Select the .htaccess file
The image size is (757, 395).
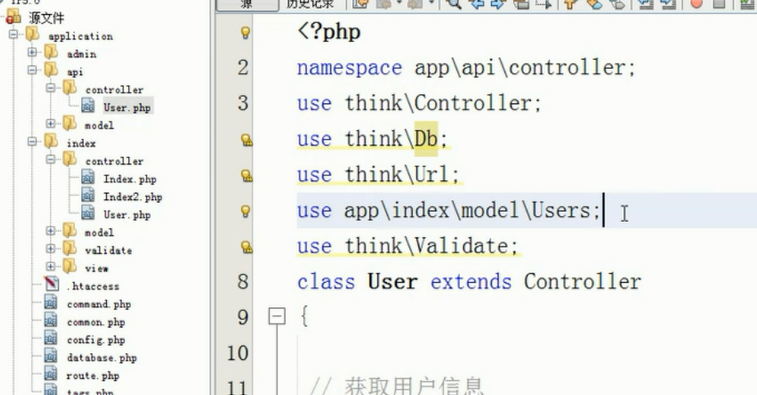pyautogui.click(x=93, y=286)
